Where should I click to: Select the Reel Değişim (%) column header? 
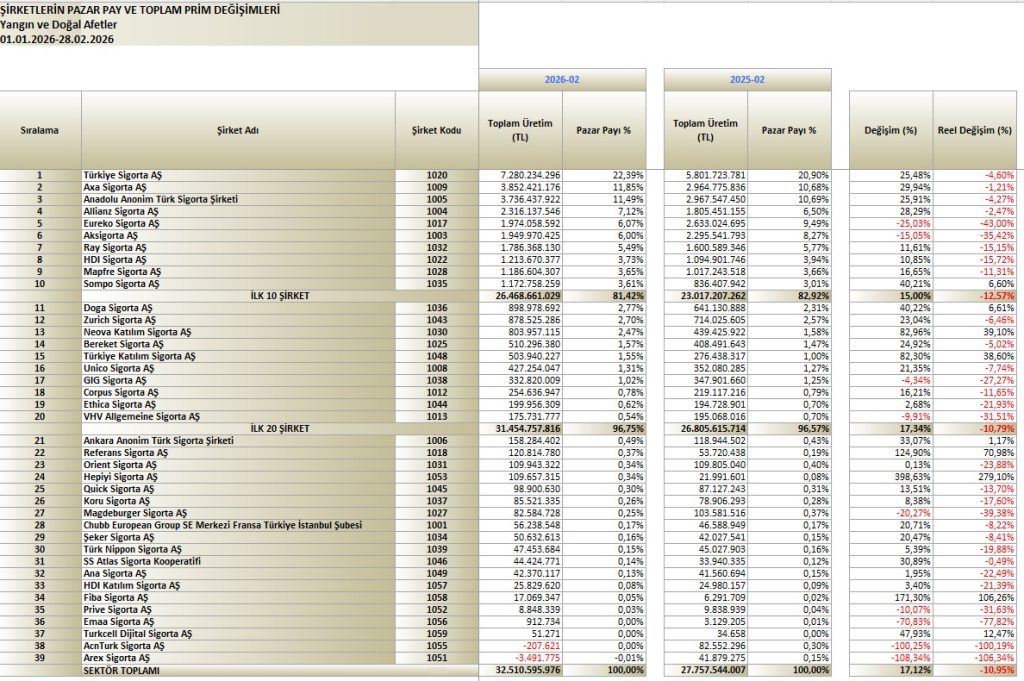975,130
